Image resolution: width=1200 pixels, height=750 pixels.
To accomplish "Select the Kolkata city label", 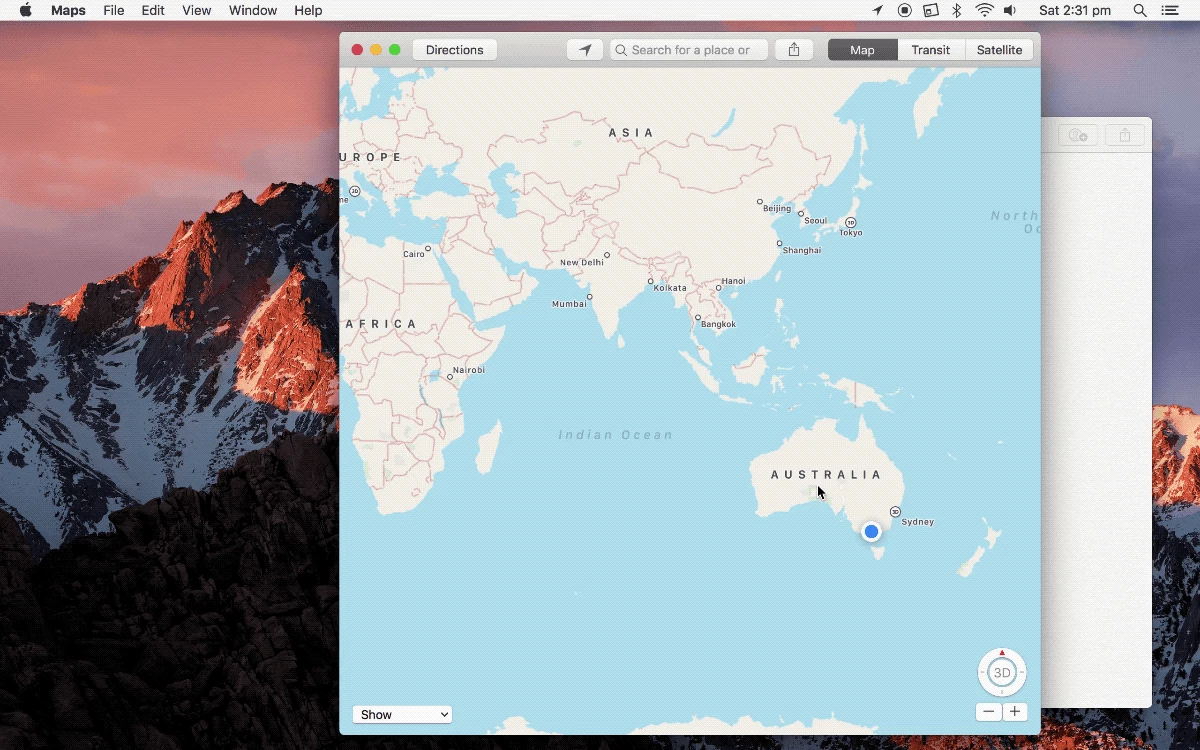I will [x=670, y=287].
